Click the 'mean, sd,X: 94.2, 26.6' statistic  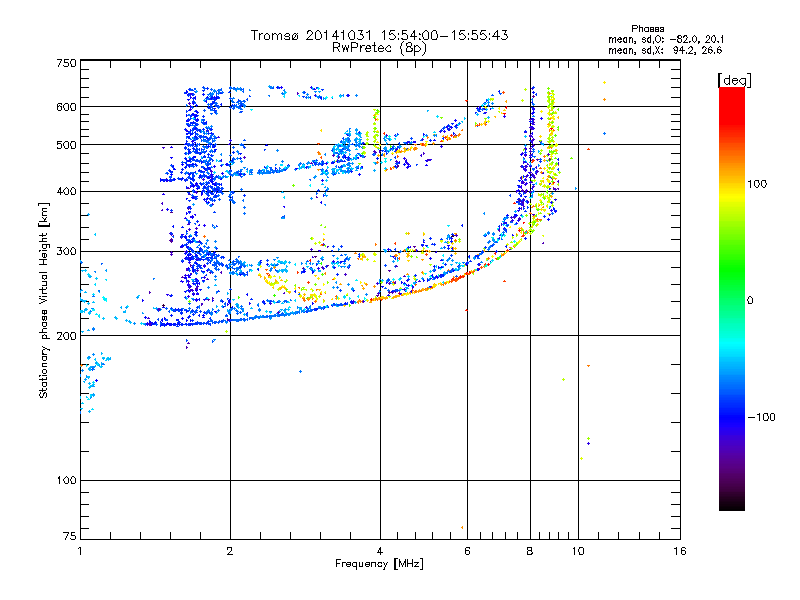coord(665,50)
